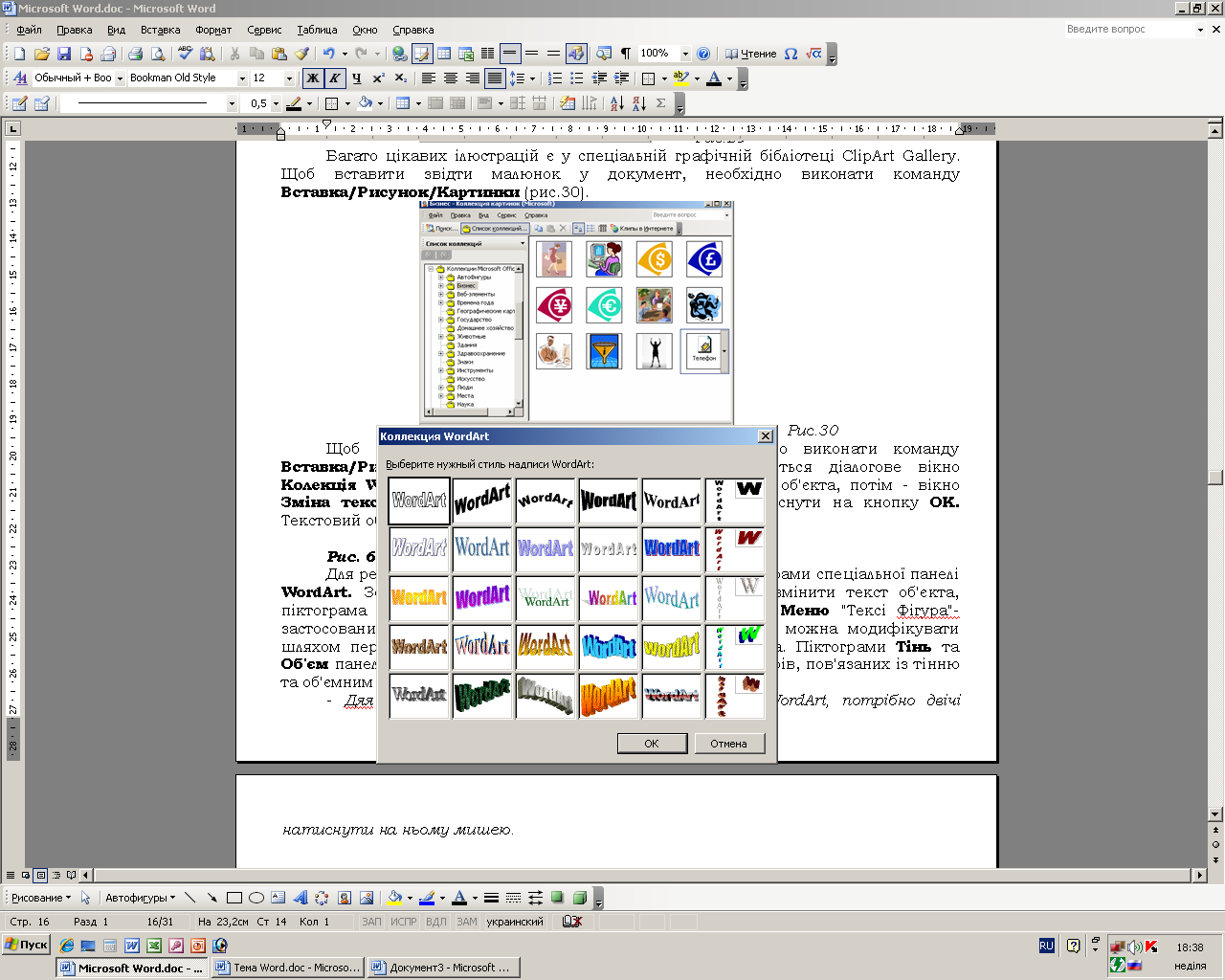The width and height of the screenshot is (1225, 980).
Task: Open the style dropdown Обычный + Boo
Action: tap(120, 78)
